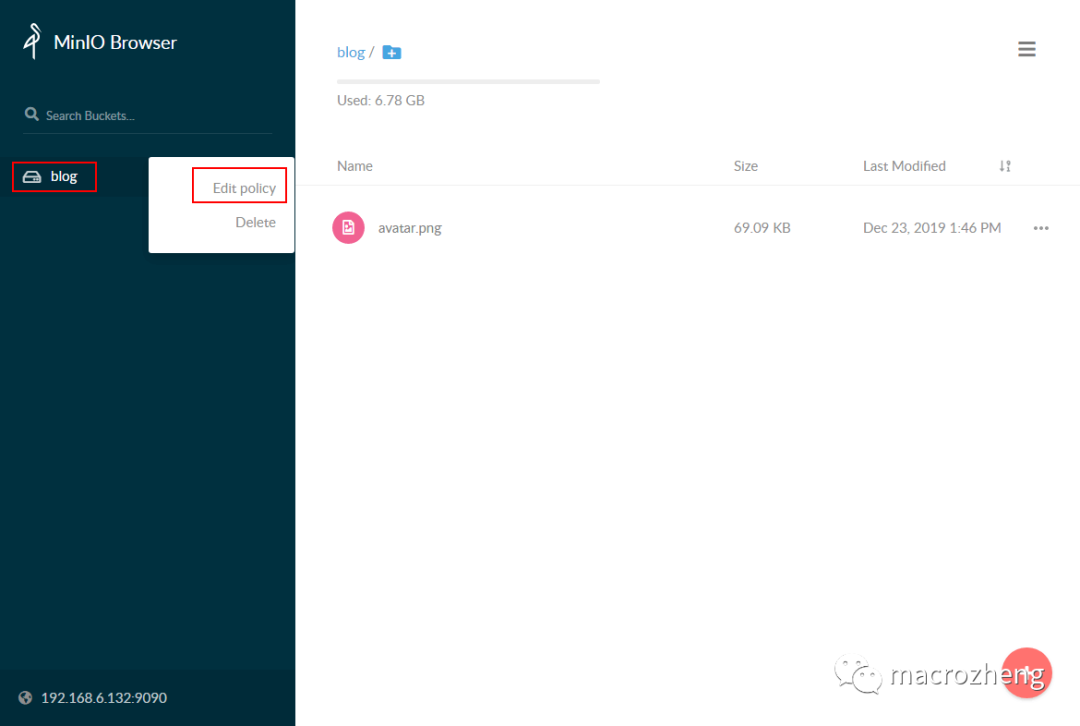Click the Used: 6.78 GB text
Image resolution: width=1080 pixels, height=726 pixels.
pyautogui.click(x=380, y=101)
